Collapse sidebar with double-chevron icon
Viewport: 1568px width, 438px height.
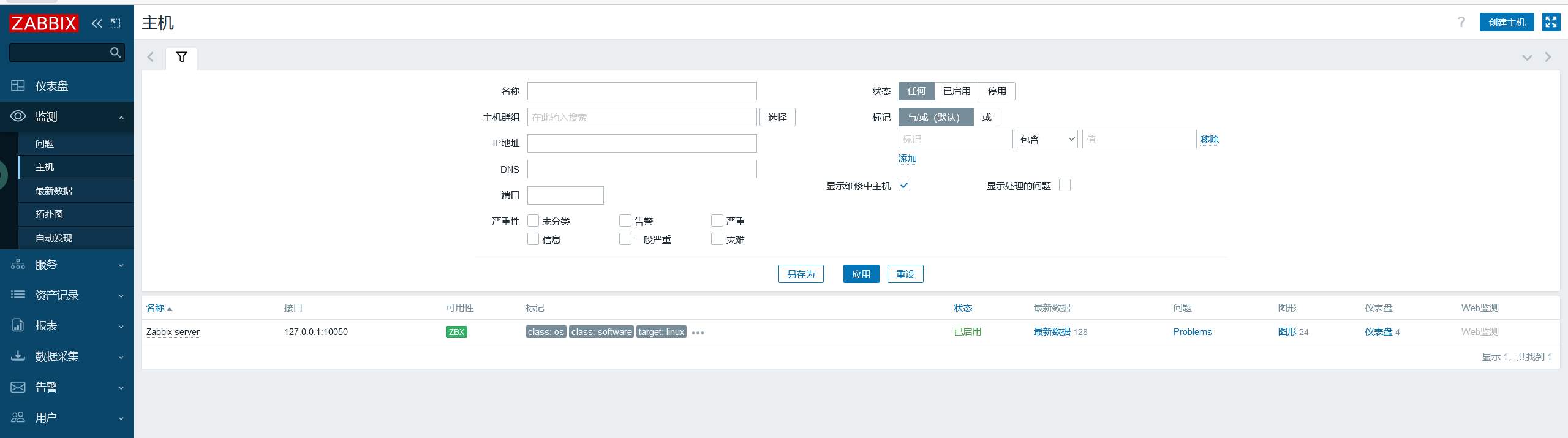[x=97, y=23]
